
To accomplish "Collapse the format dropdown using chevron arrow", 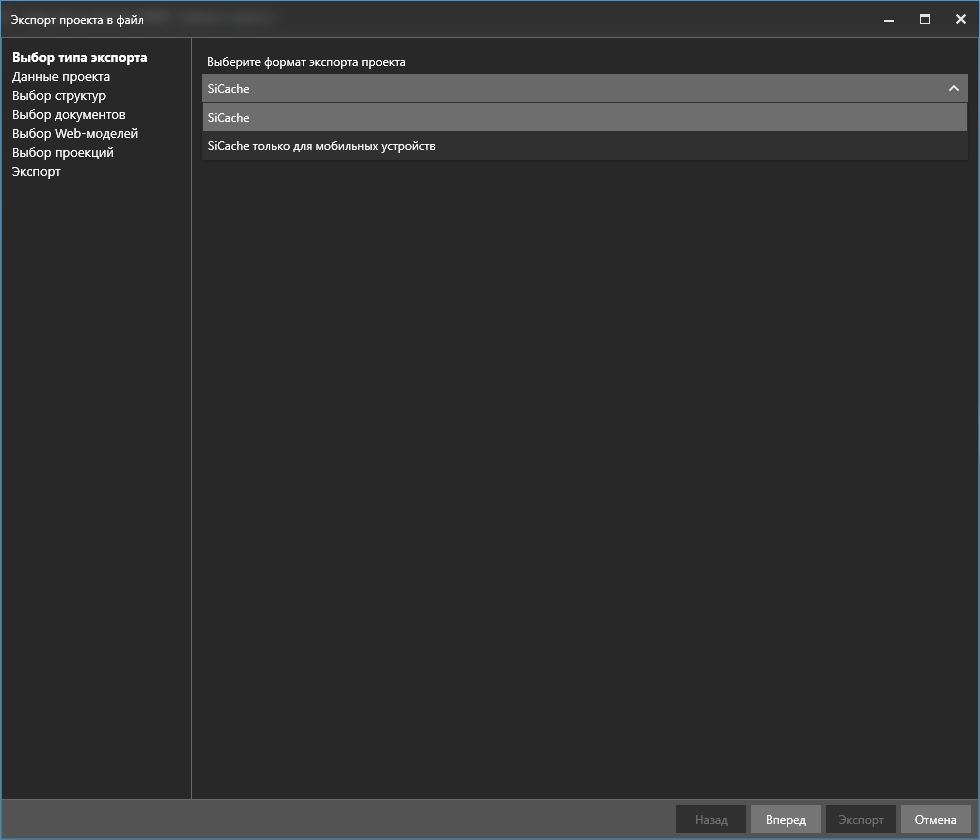I will [953, 89].
